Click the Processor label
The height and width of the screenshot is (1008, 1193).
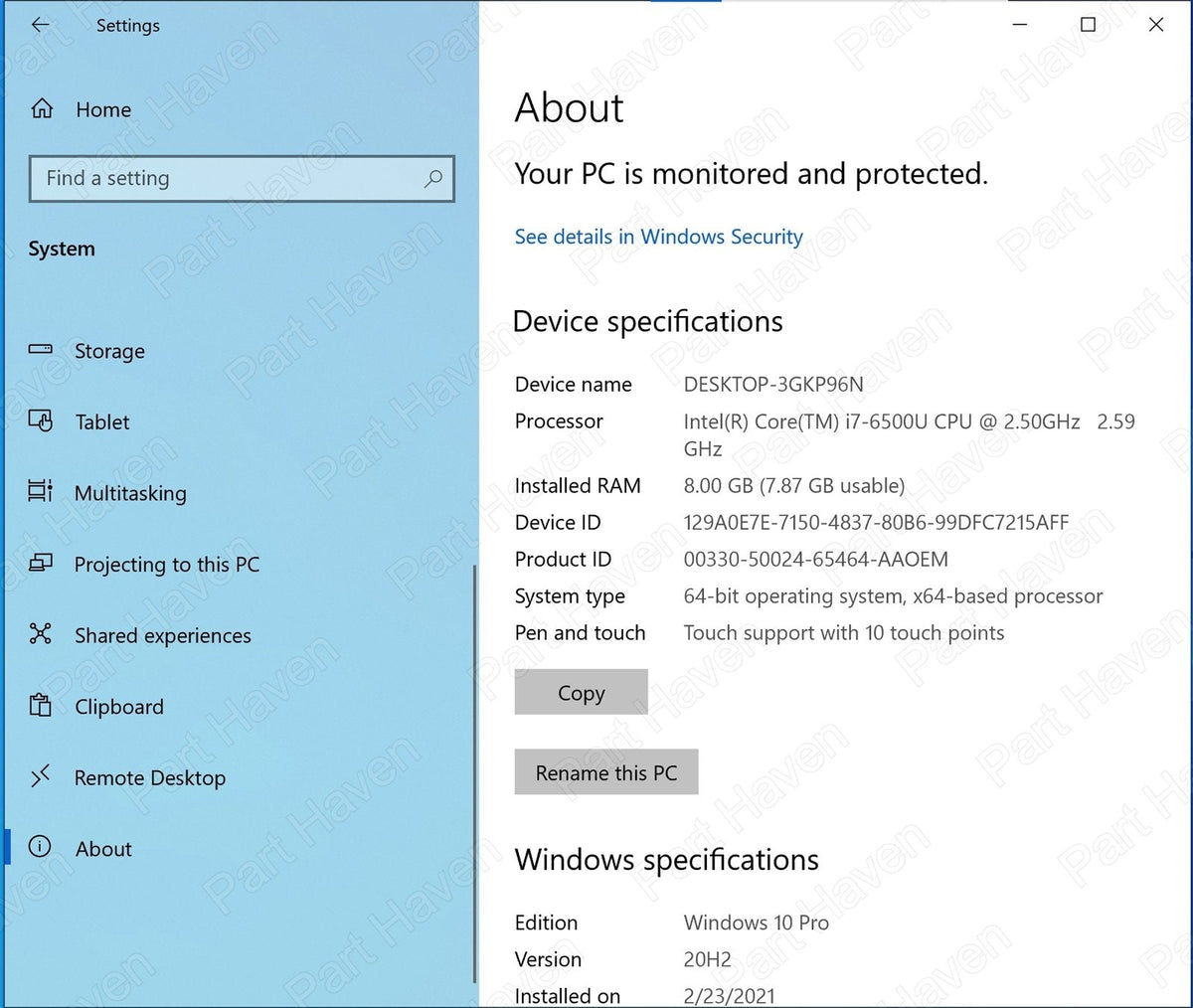tap(559, 421)
